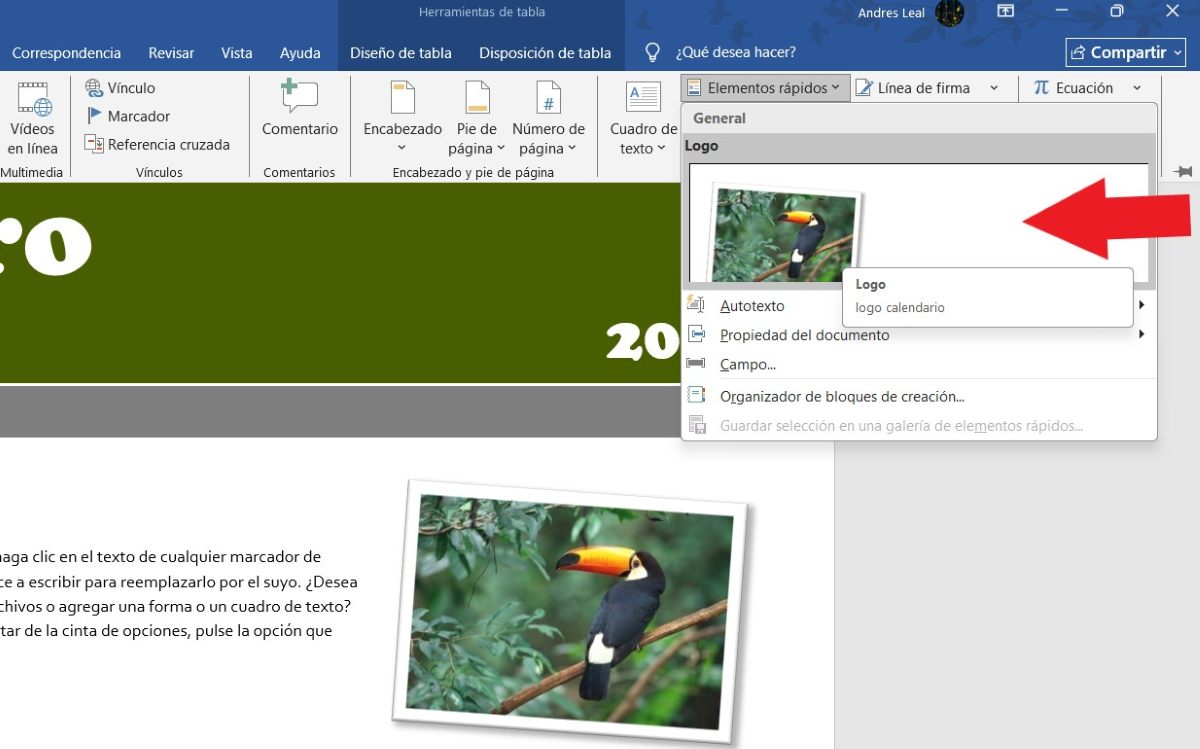The image size is (1200, 749).
Task: Switch to the Revisar tab
Action: click(171, 53)
